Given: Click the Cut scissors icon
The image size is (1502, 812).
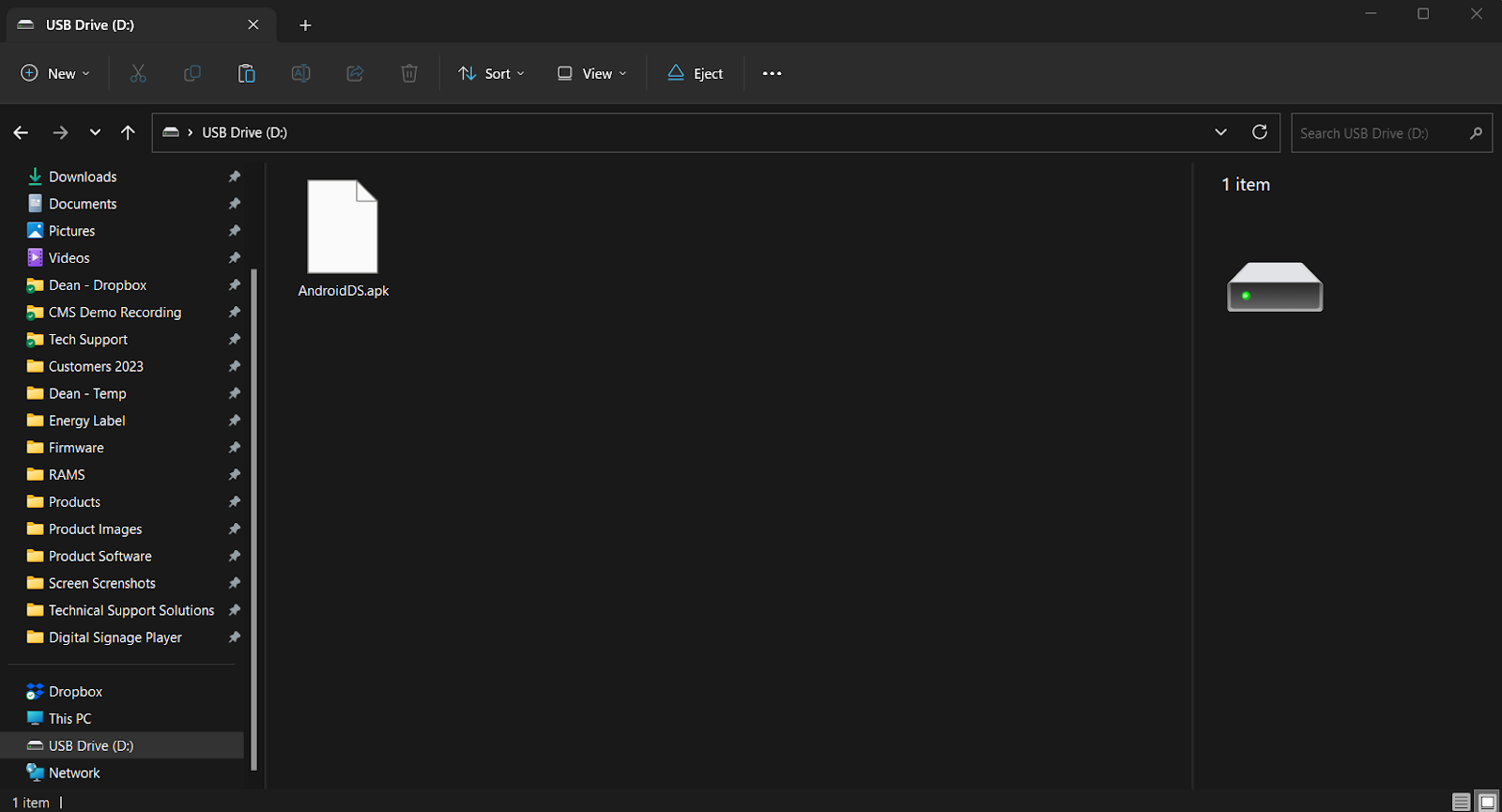Looking at the screenshot, I should point(138,73).
